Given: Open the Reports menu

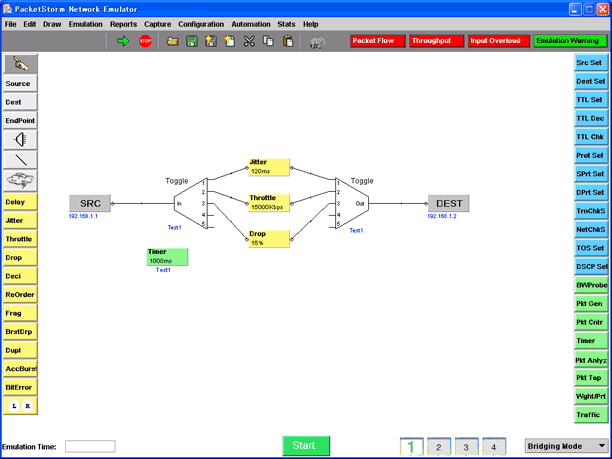Looking at the screenshot, I should pos(123,24).
